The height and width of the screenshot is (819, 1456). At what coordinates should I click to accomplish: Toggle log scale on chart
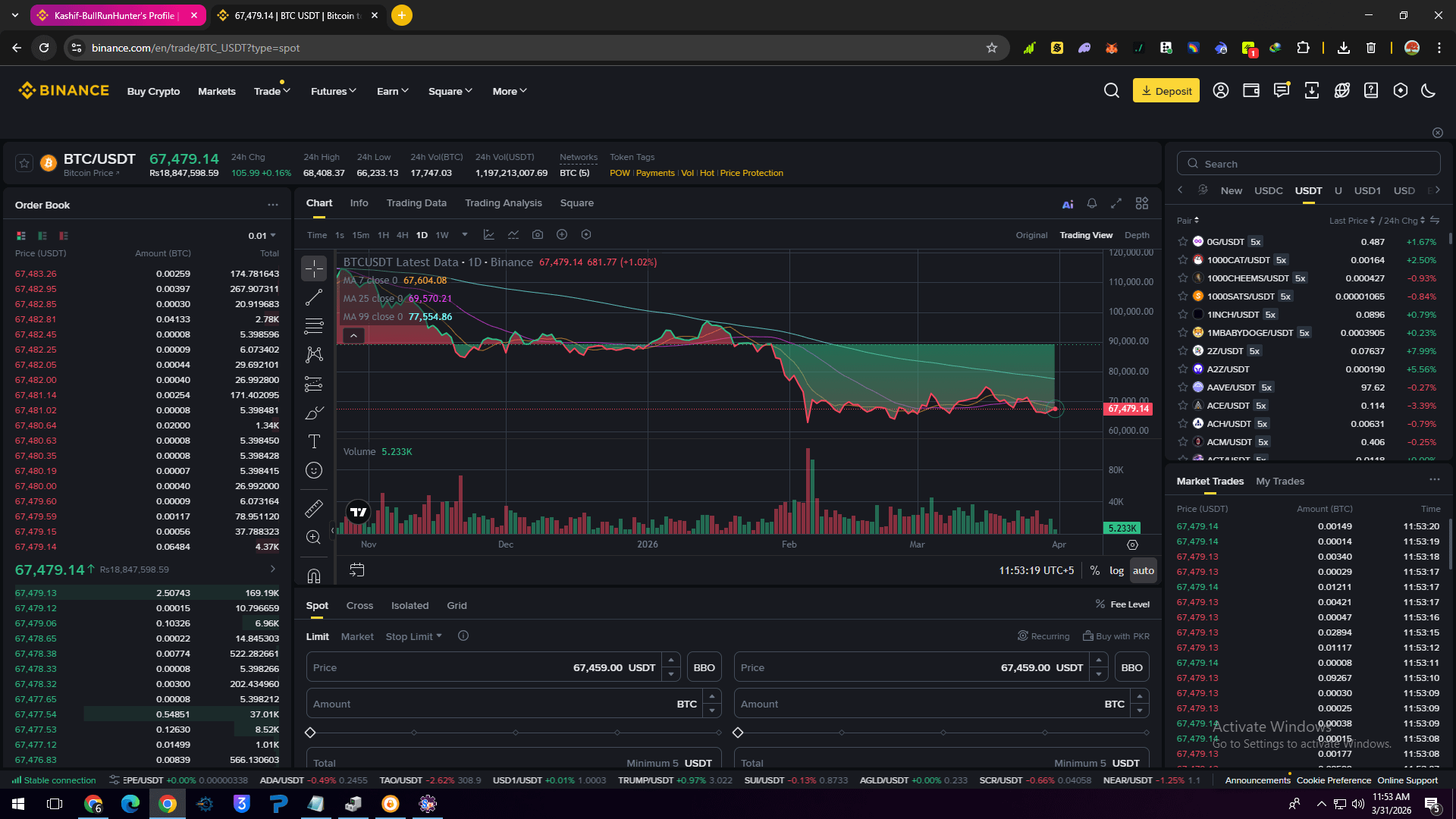click(1116, 571)
